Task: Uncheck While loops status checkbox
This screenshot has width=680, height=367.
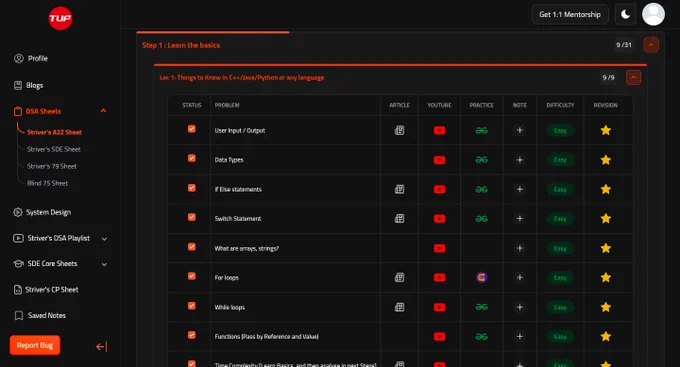Action: [x=192, y=306]
